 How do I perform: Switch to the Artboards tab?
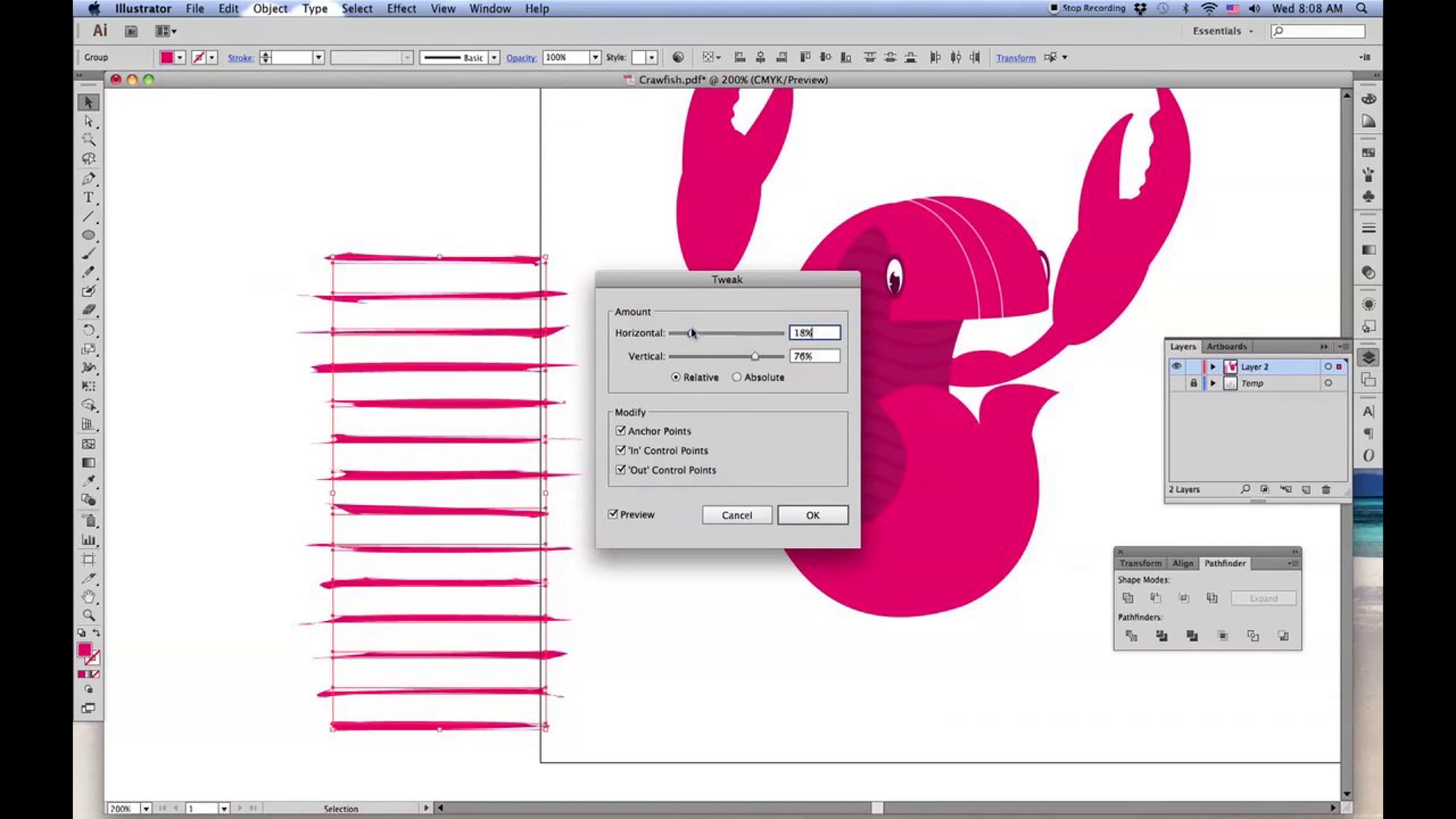pyautogui.click(x=1226, y=346)
